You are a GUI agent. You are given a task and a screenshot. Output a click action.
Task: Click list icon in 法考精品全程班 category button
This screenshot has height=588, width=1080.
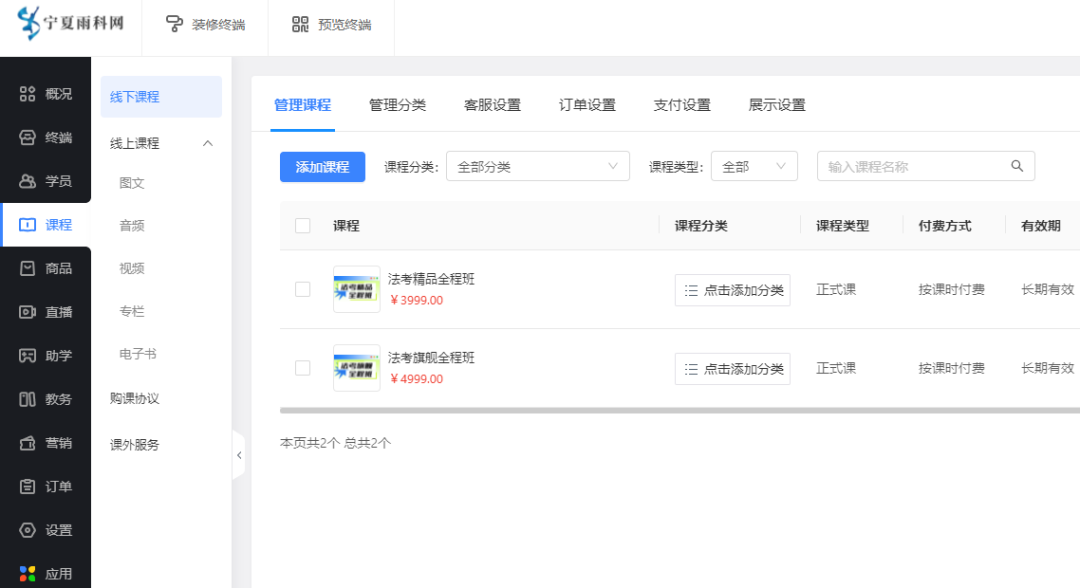pos(691,291)
